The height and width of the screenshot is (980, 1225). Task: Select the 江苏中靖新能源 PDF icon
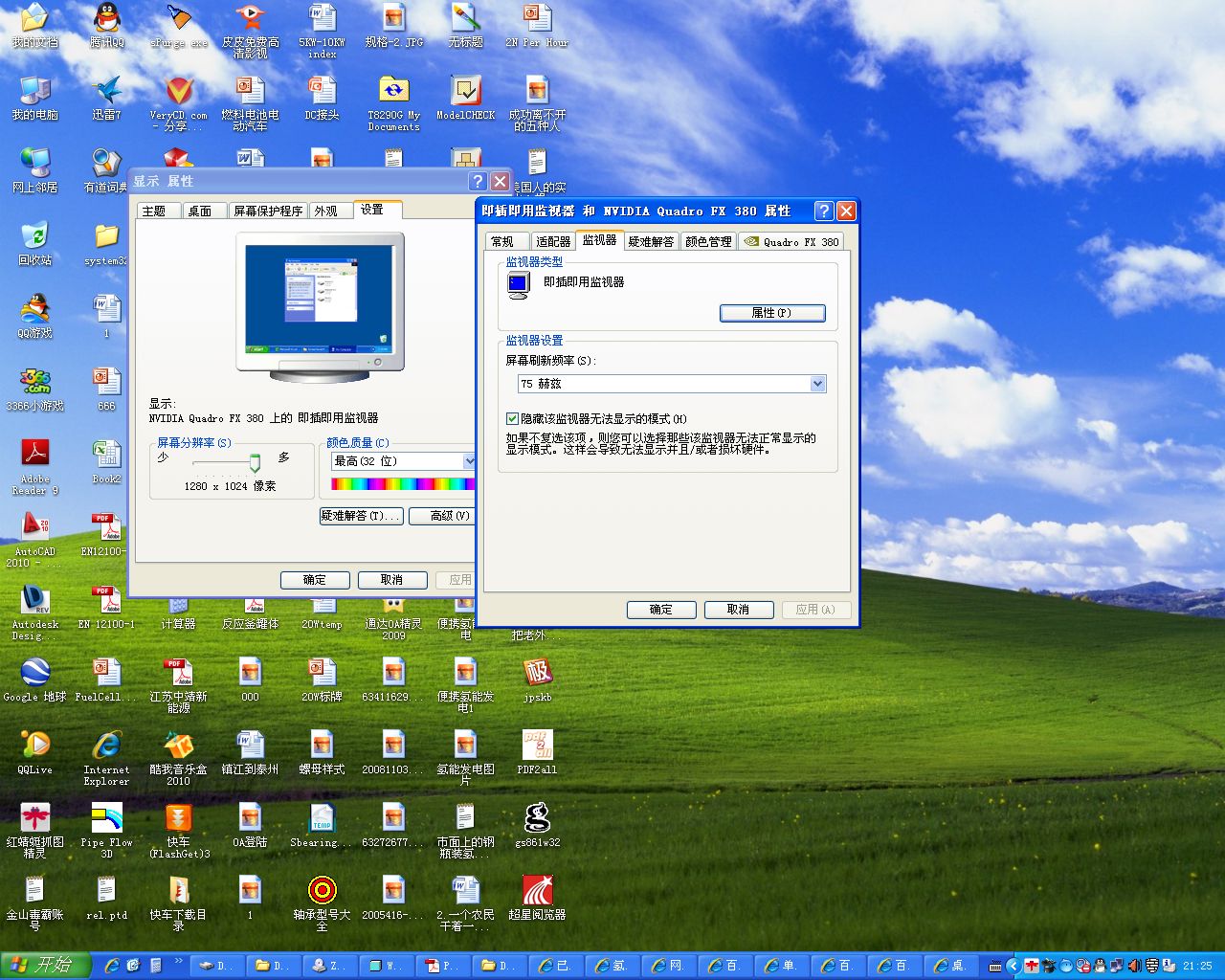point(178,685)
